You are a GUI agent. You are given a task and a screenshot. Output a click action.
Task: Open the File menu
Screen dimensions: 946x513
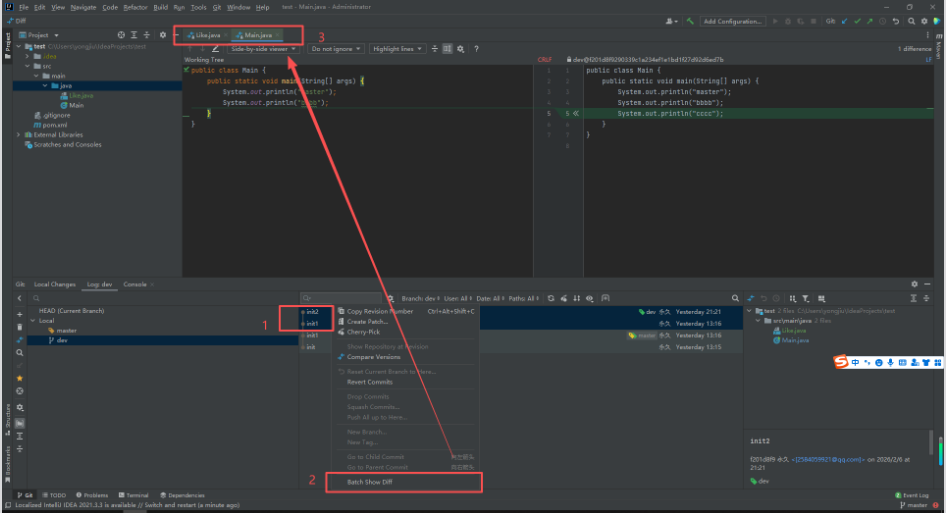[x=24, y=7]
